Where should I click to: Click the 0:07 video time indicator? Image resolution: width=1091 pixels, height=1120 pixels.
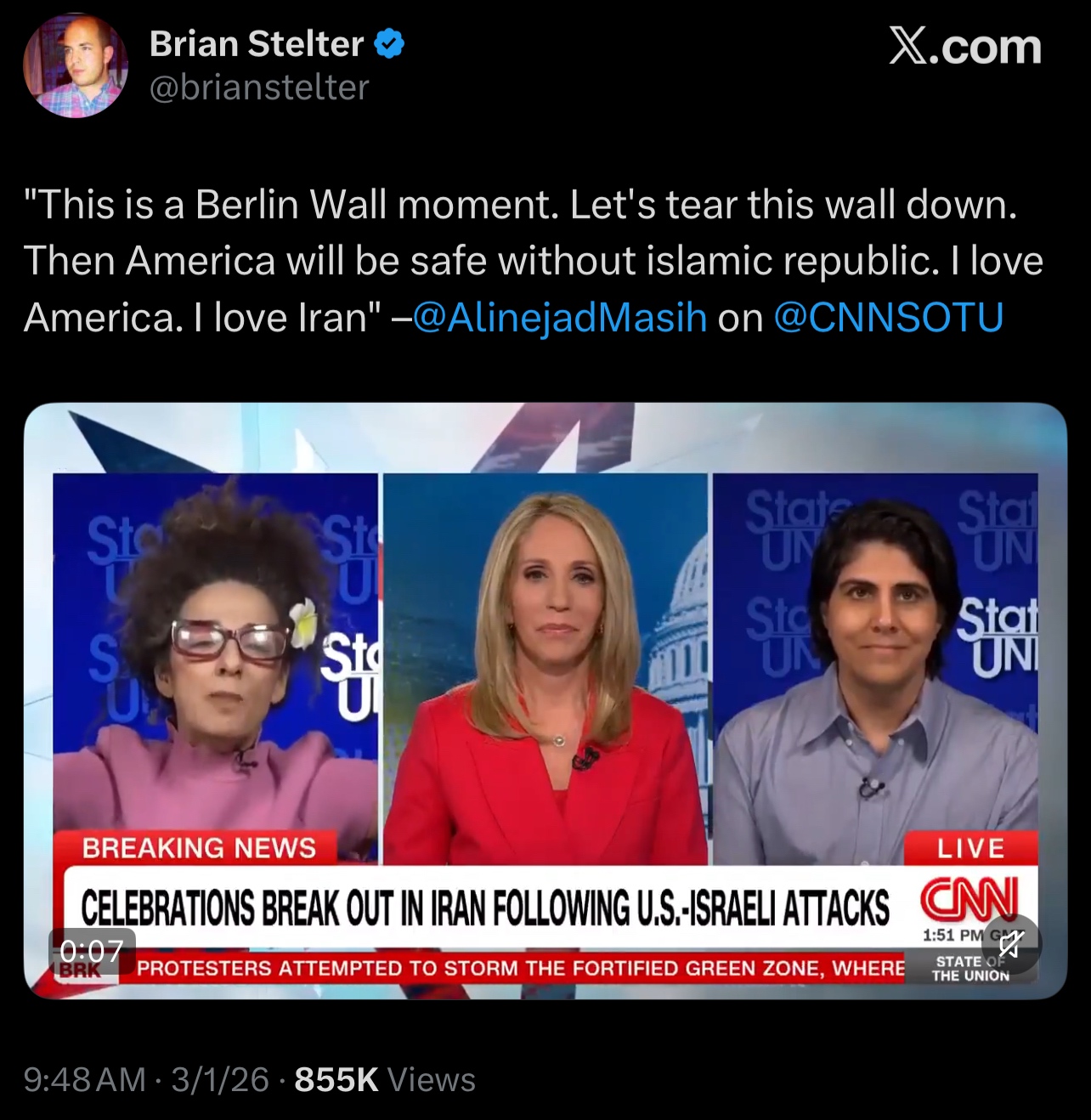[92, 950]
